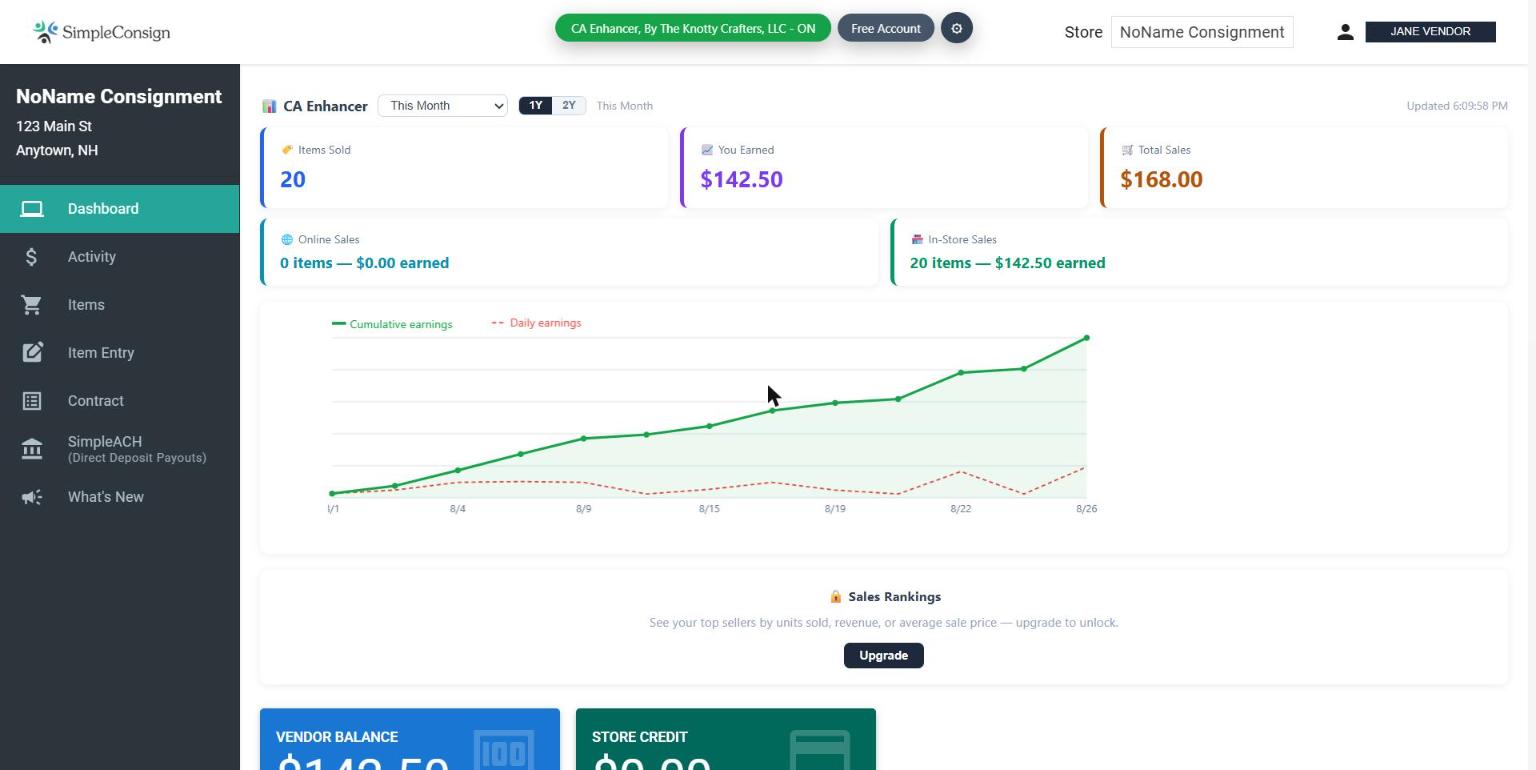This screenshot has height=770, width=1536.
Task: Click the user profile icon
Action: [x=1345, y=32]
